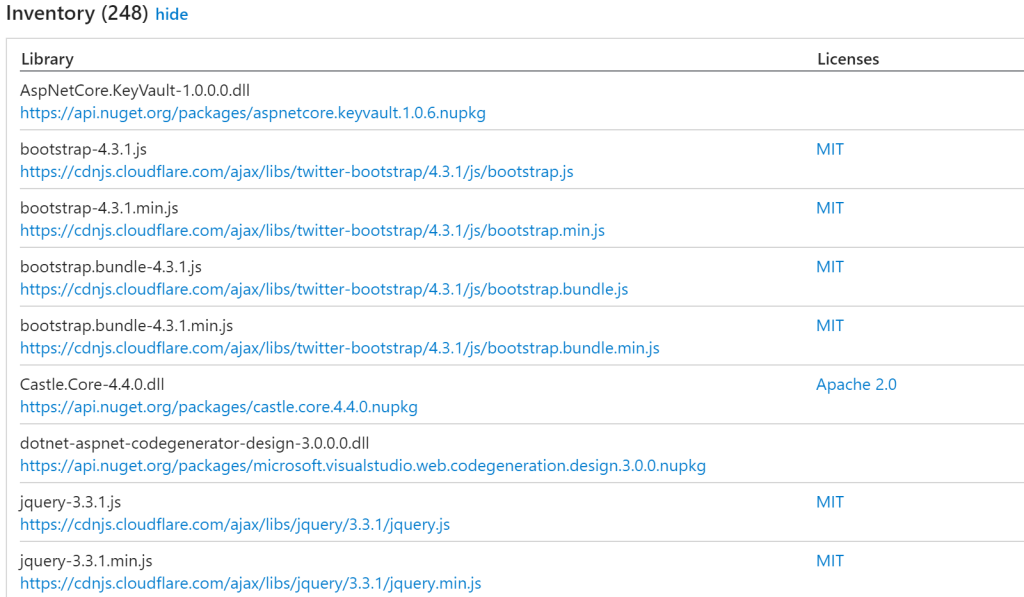Sort by the Licenses column header
The width and height of the screenshot is (1024, 597).
pyautogui.click(x=848, y=59)
